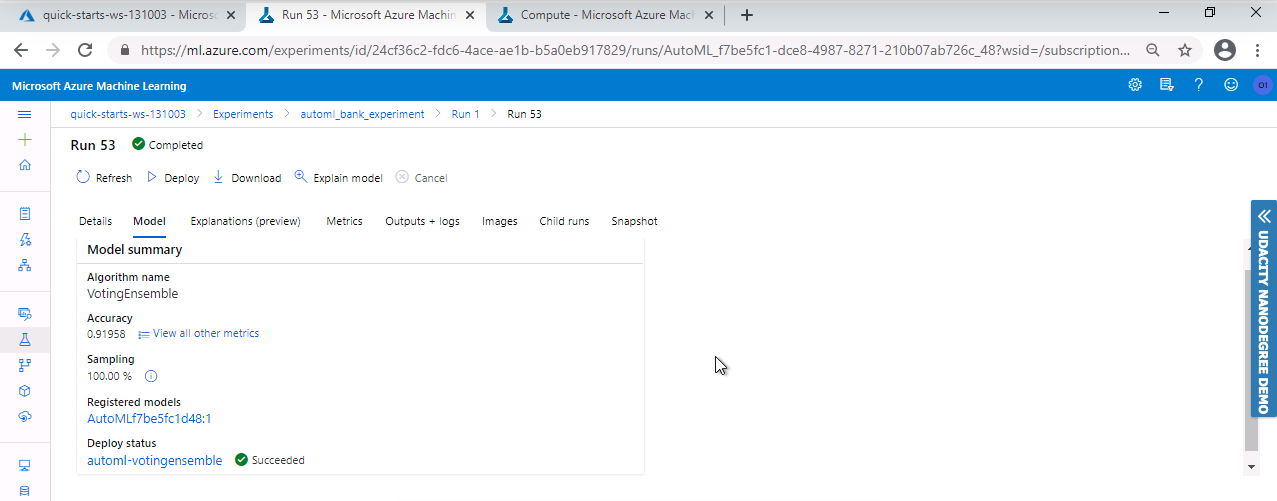Open the Help question mark icon
The image size is (1277, 501).
tap(1198, 85)
